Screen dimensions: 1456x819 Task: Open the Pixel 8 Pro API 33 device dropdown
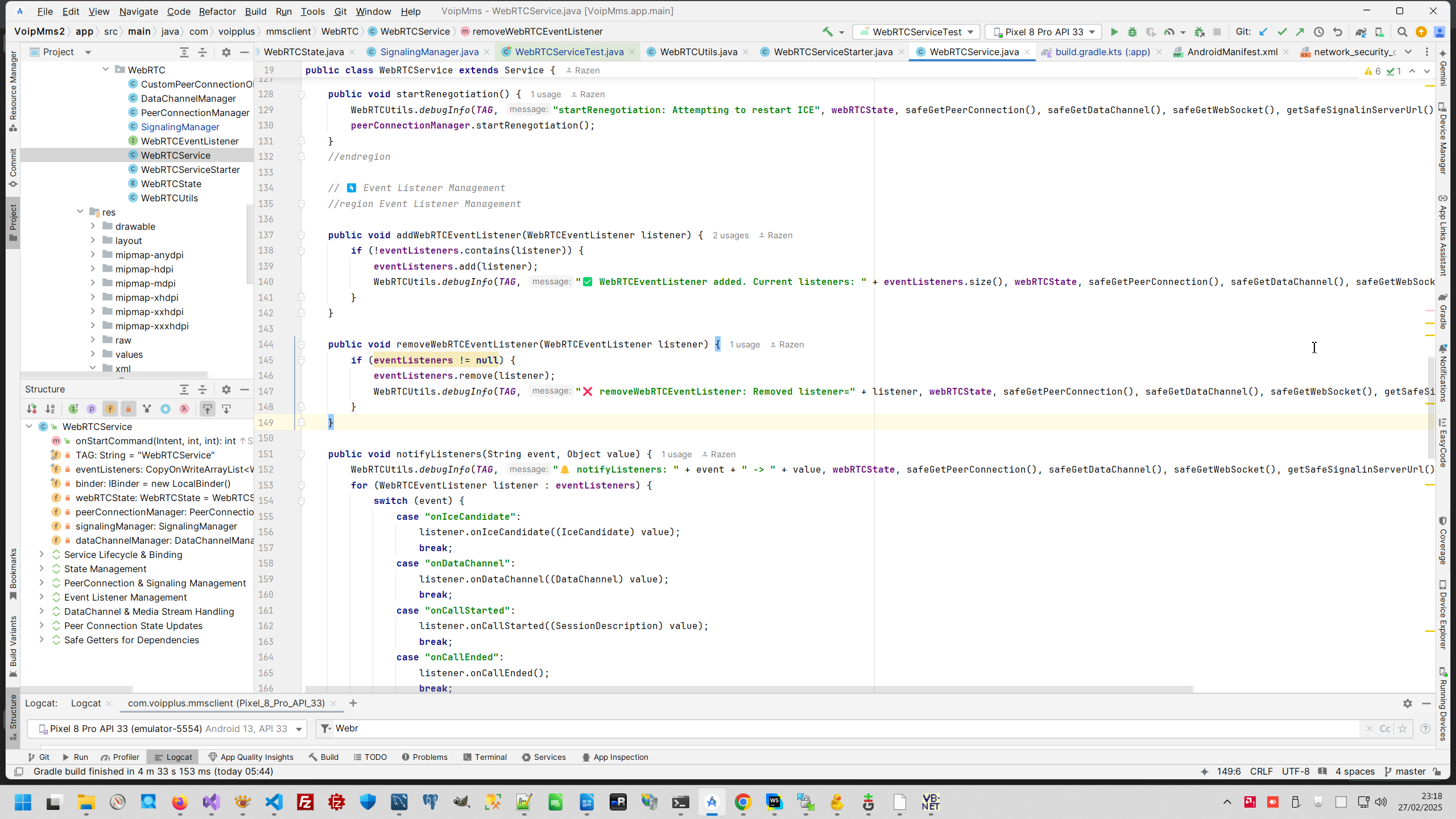tap(1044, 32)
